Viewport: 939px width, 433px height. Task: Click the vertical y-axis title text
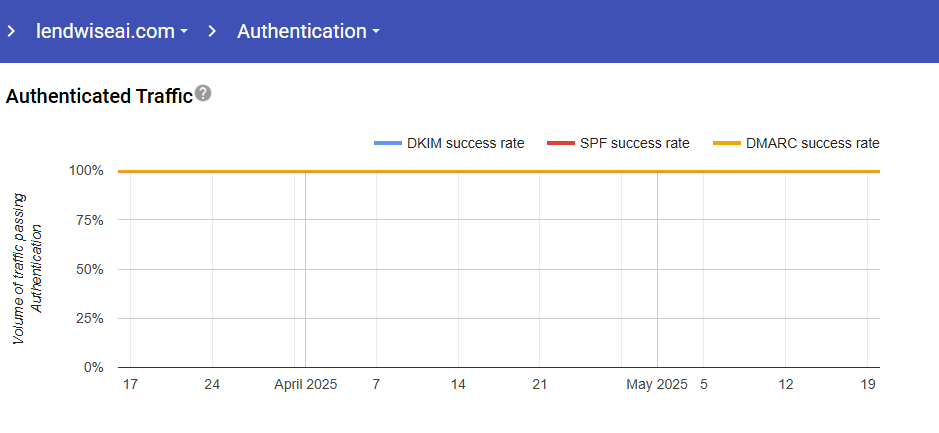click(x=28, y=269)
